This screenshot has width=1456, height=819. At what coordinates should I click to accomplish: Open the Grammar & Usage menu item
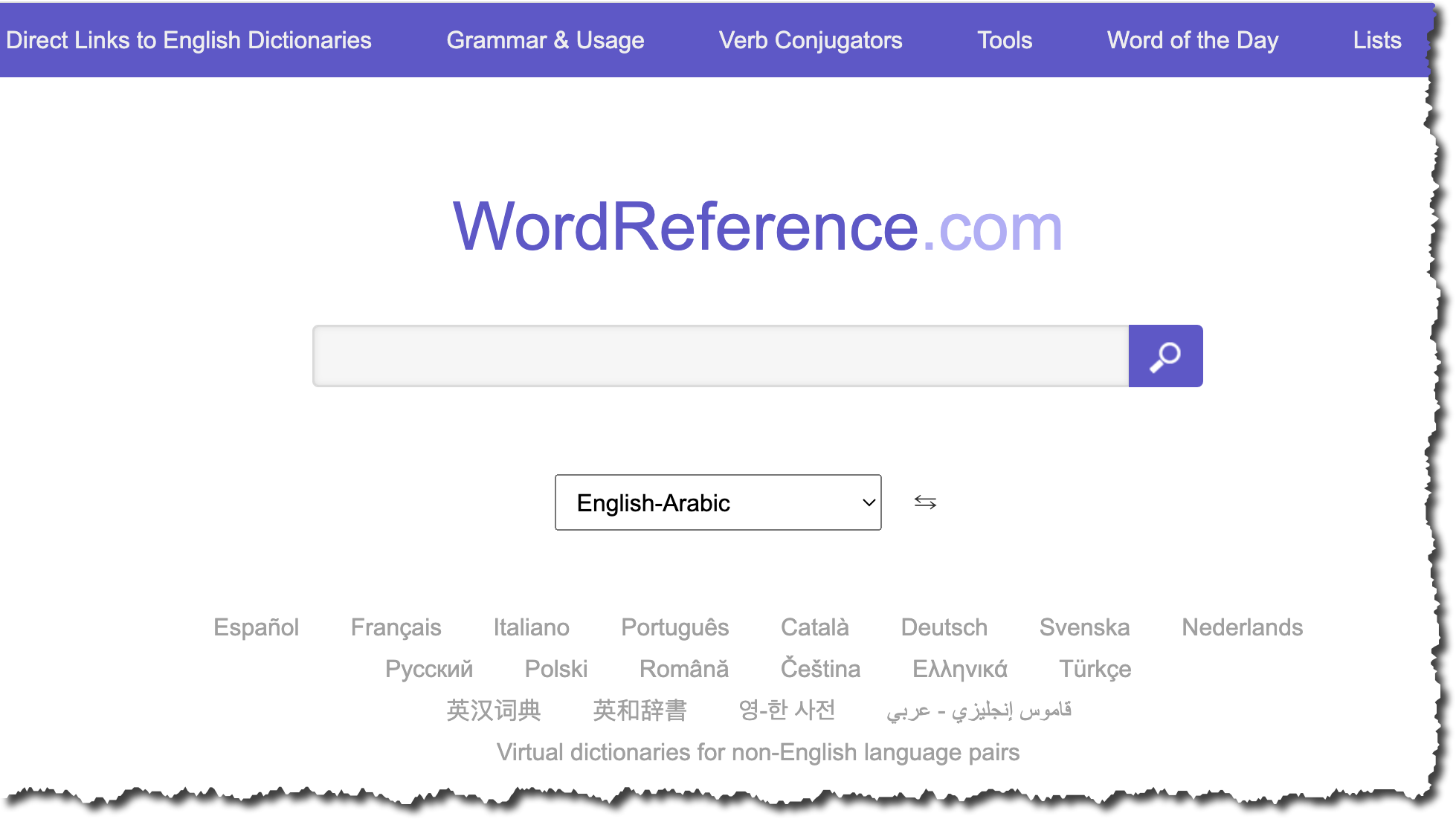pos(545,40)
